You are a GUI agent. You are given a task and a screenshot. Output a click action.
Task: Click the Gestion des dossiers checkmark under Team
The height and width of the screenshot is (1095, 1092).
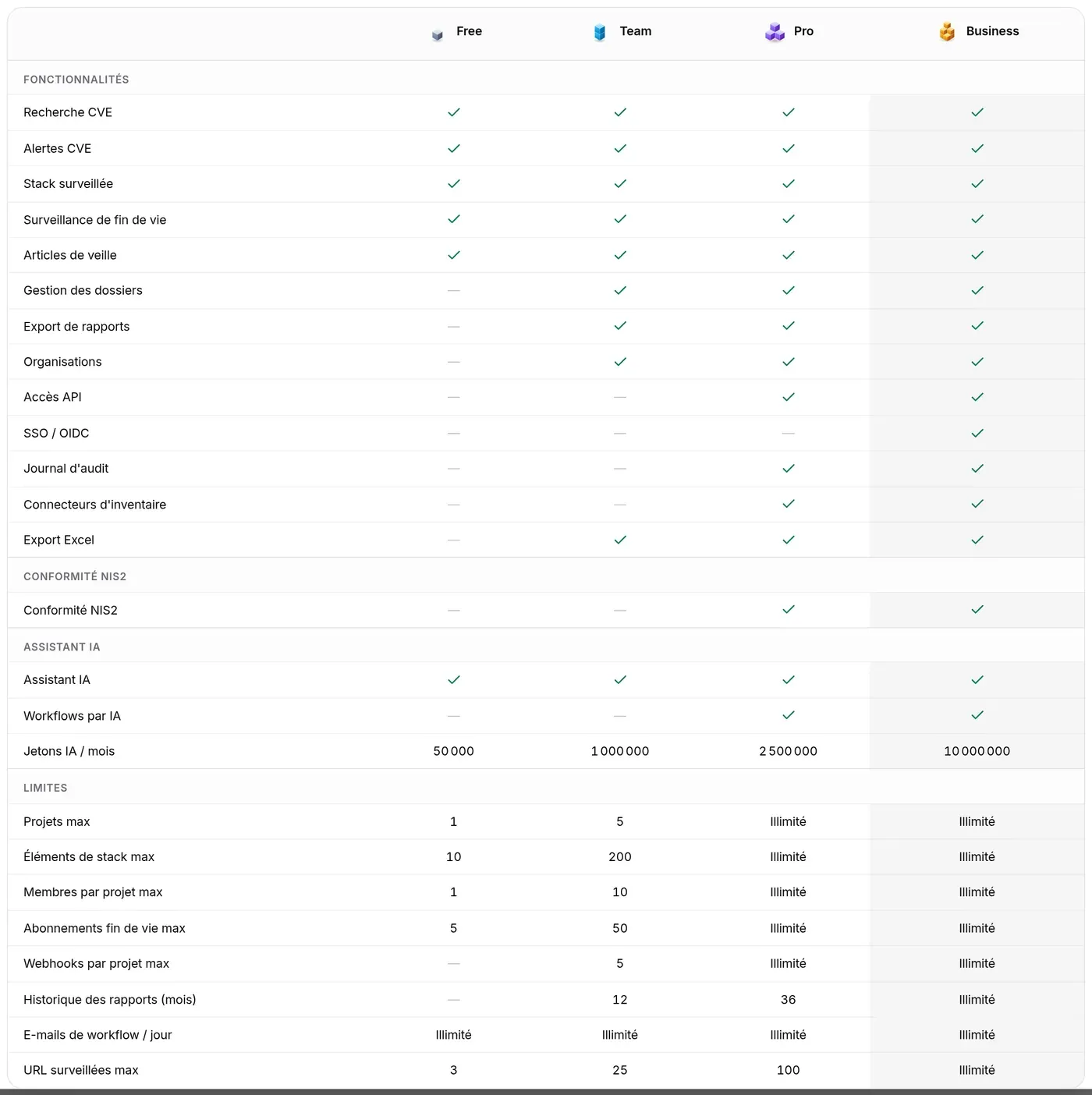pyautogui.click(x=620, y=290)
